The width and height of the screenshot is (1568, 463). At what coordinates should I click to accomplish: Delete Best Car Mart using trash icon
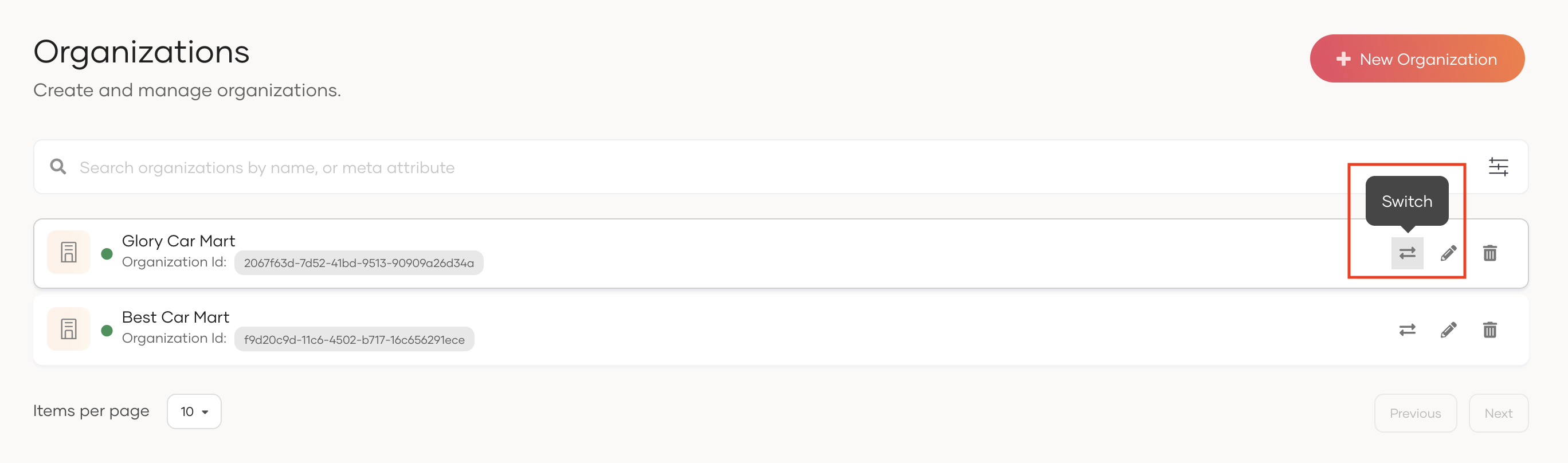pos(1489,329)
